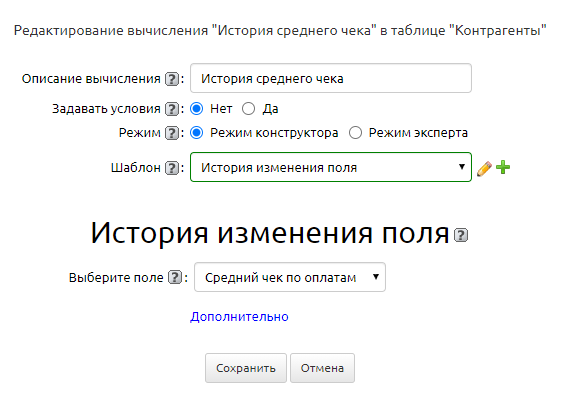
Task: Open help icon beside large История изменения поля heading
Action: pos(461,235)
